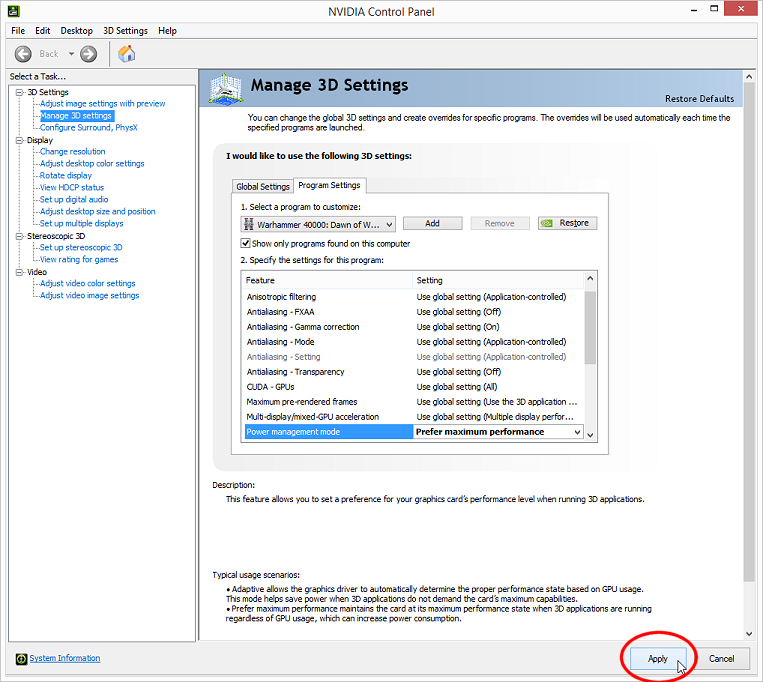
Task: Toggle Show only programs found on this computer
Action: (246, 243)
